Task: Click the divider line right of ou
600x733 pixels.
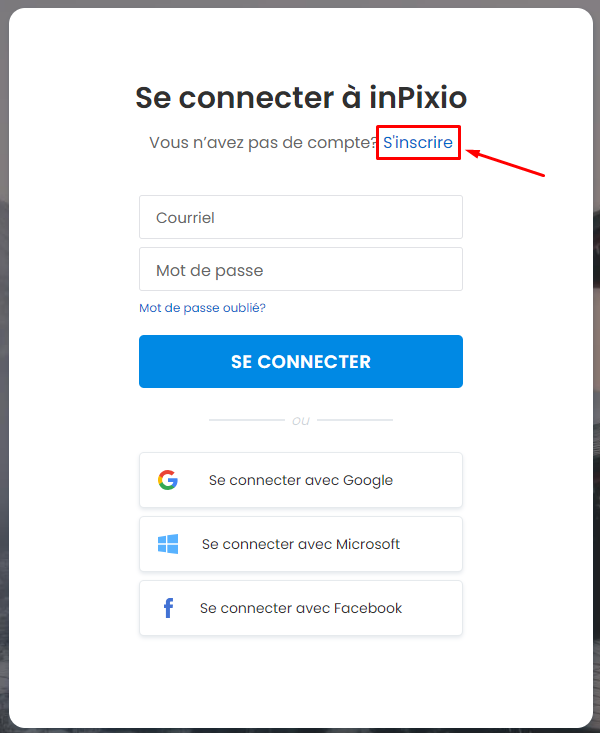Action: coord(355,420)
